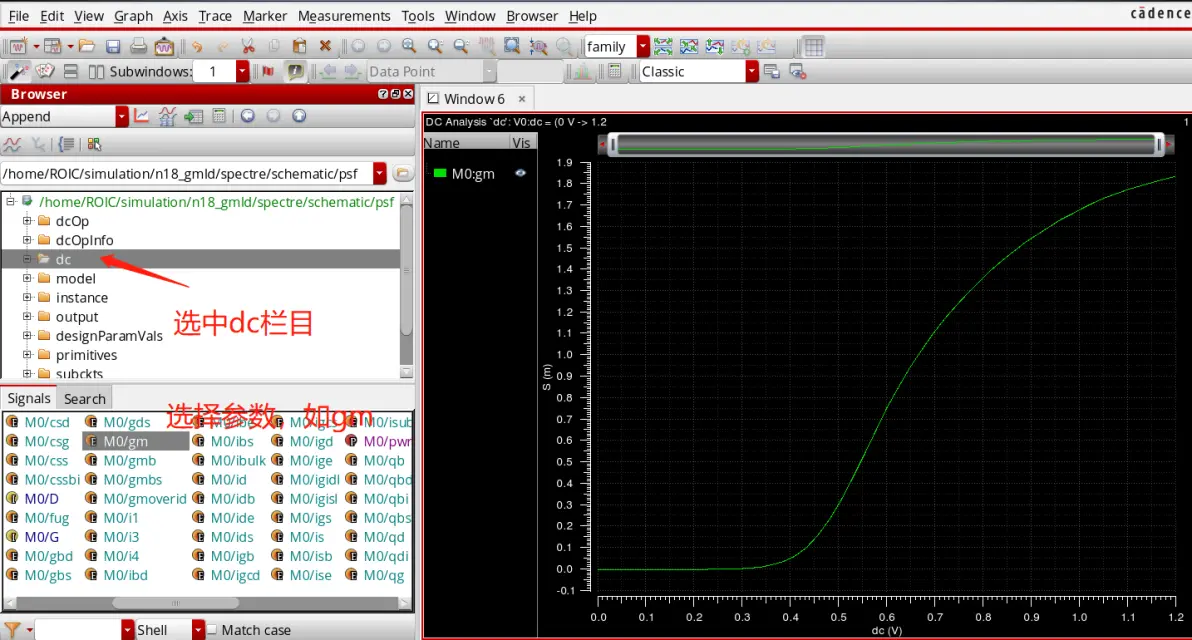This screenshot has height=640, width=1192.
Task: Click the filter text input field
Action: (78, 629)
